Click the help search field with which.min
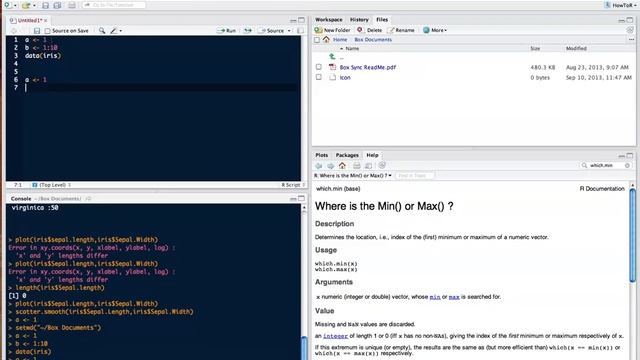 606,165
